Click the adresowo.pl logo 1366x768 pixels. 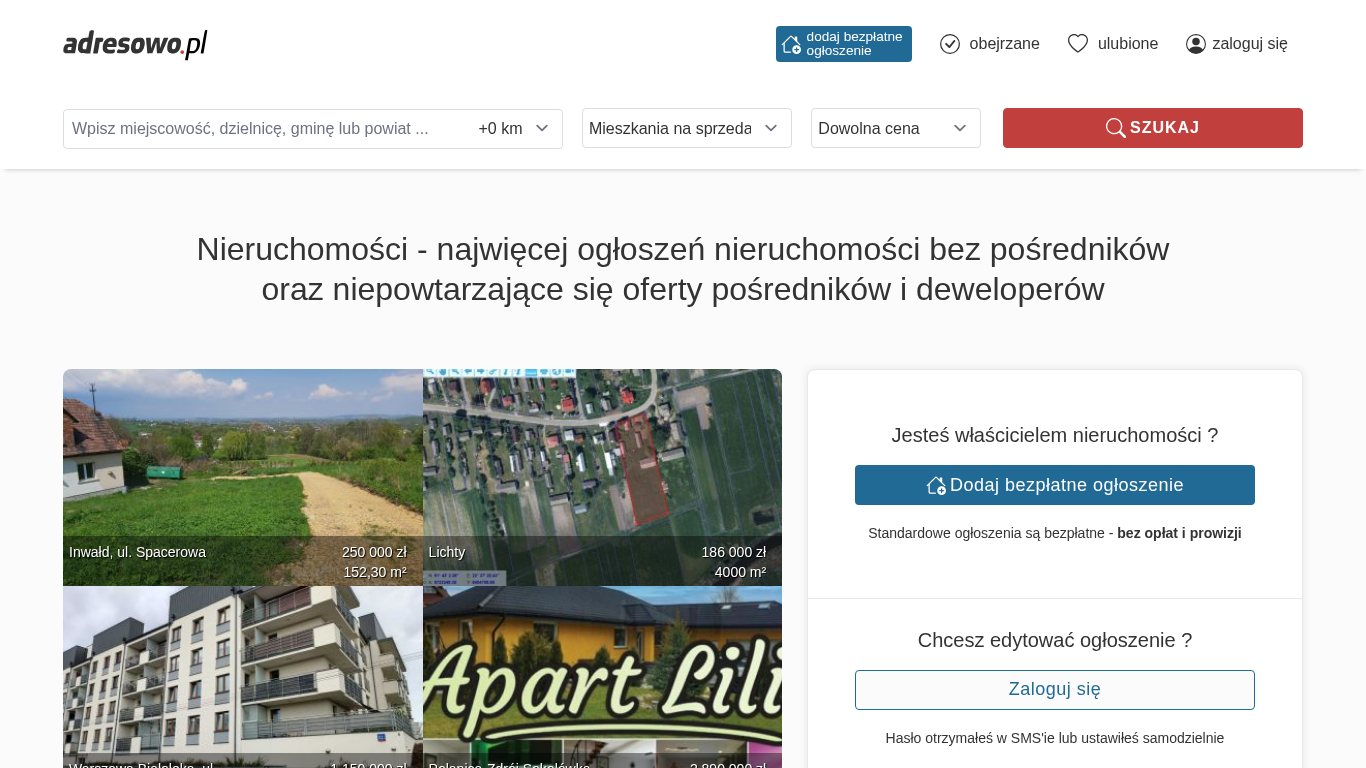coord(135,44)
